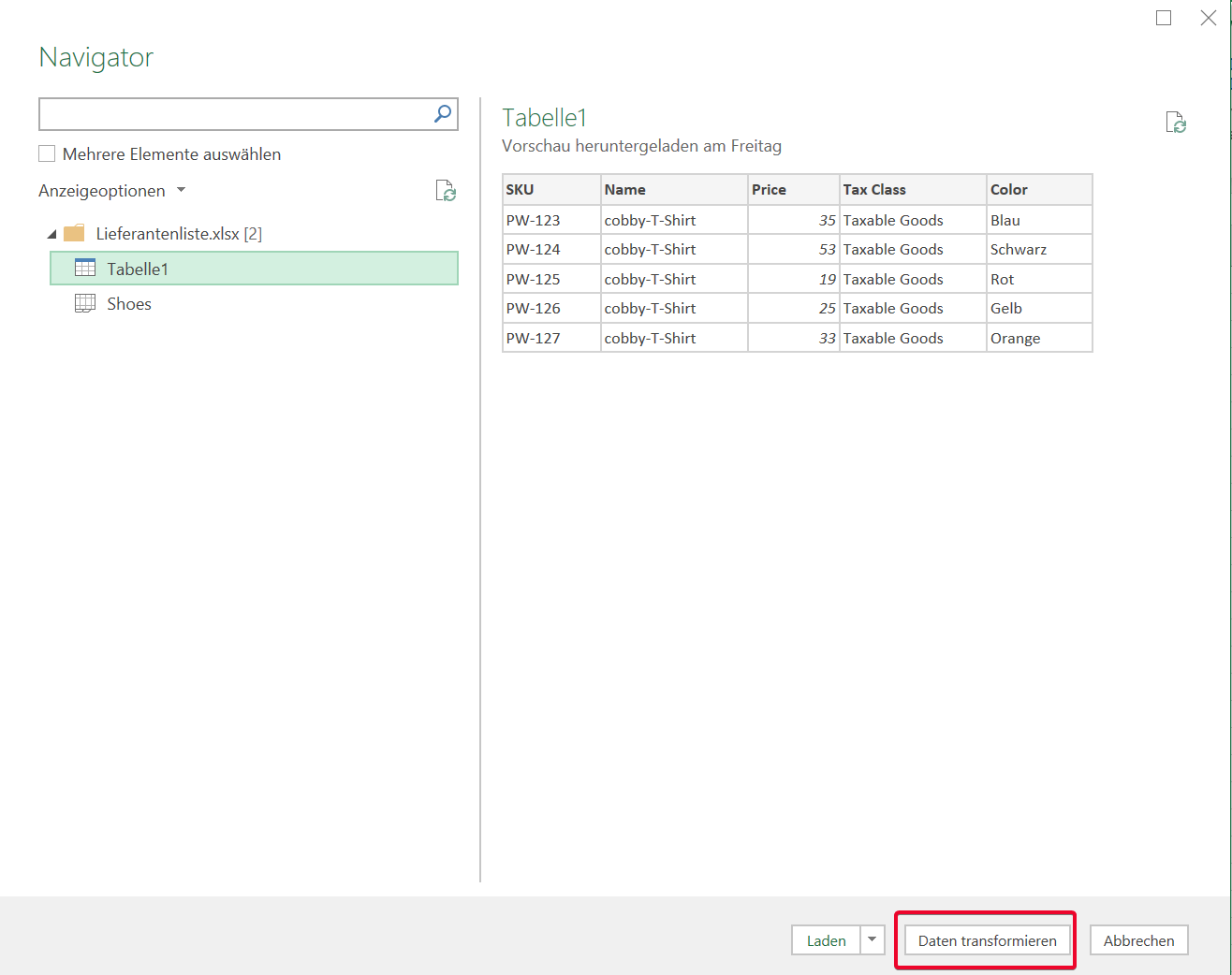Screen dimensions: 1232x975
Task: Click the PW-126 cell
Action: (x=551, y=308)
